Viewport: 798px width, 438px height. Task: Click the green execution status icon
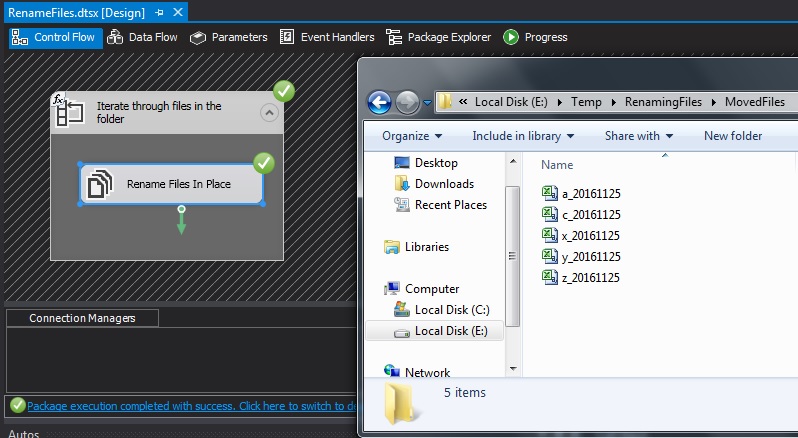[x=18, y=405]
